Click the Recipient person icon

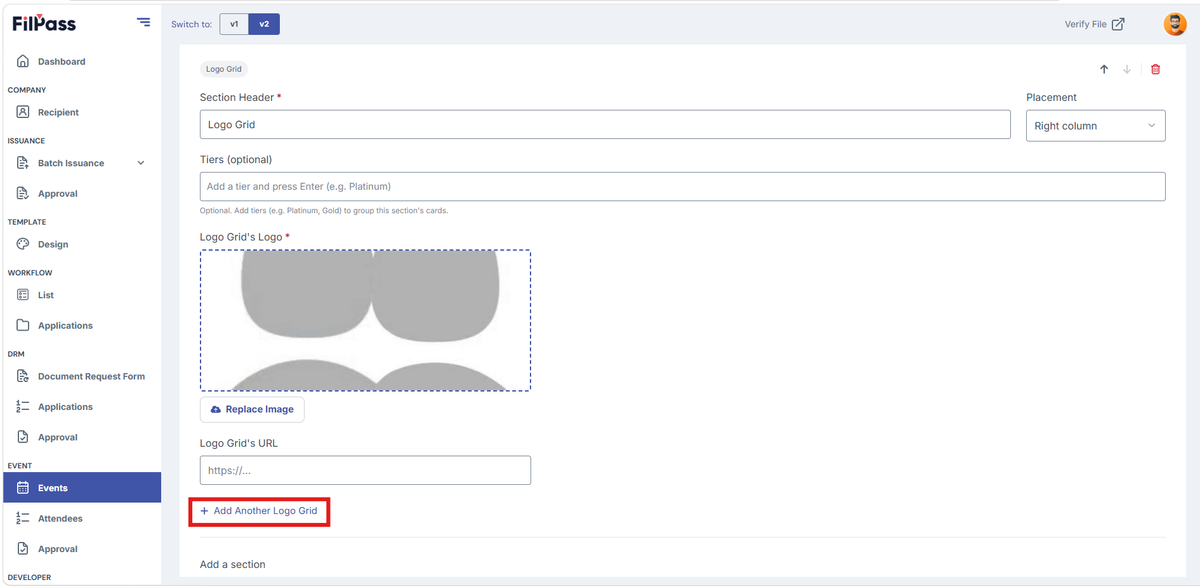(23, 113)
